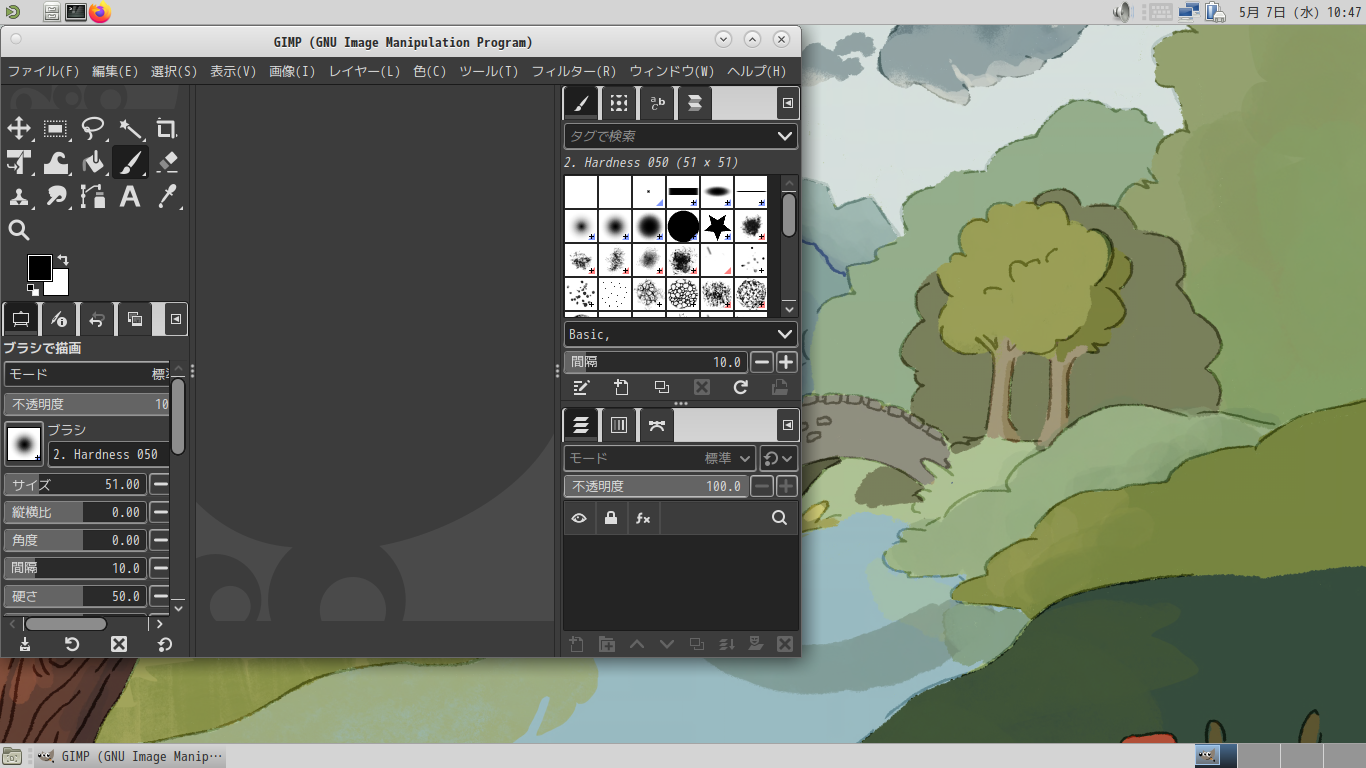Switch to the Device Status tab
Screen dimensions: 1366x768
[x=58, y=320]
